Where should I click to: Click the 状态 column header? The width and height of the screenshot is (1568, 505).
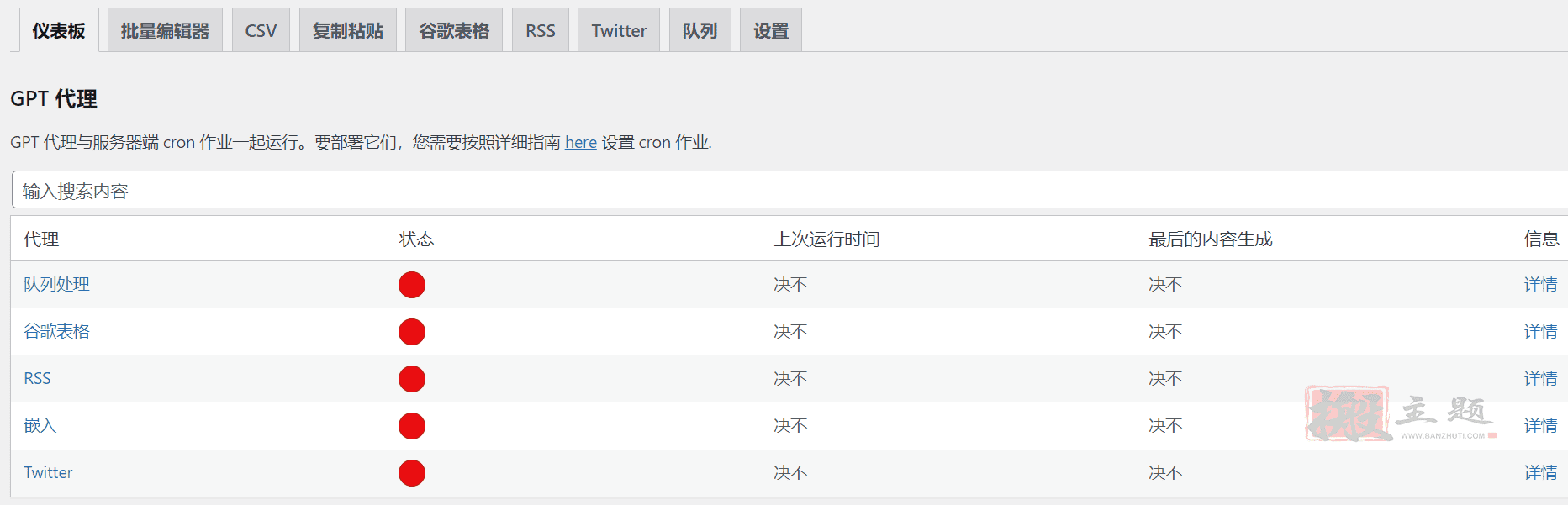click(416, 239)
